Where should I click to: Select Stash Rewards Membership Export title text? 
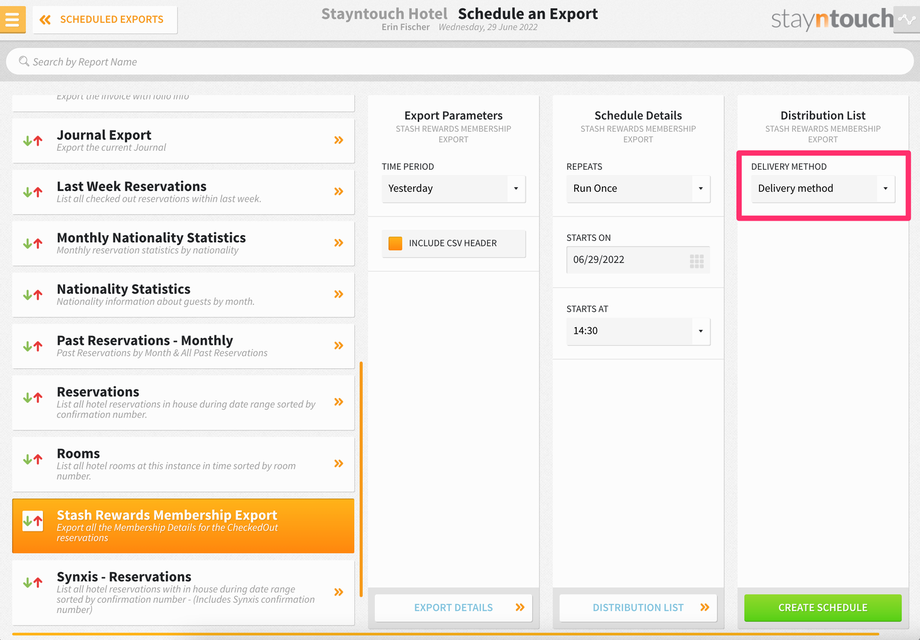167,515
